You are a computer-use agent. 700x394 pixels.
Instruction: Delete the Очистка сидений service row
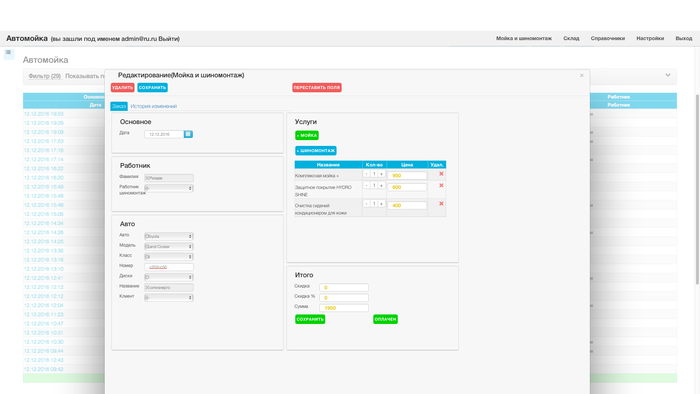tap(441, 203)
